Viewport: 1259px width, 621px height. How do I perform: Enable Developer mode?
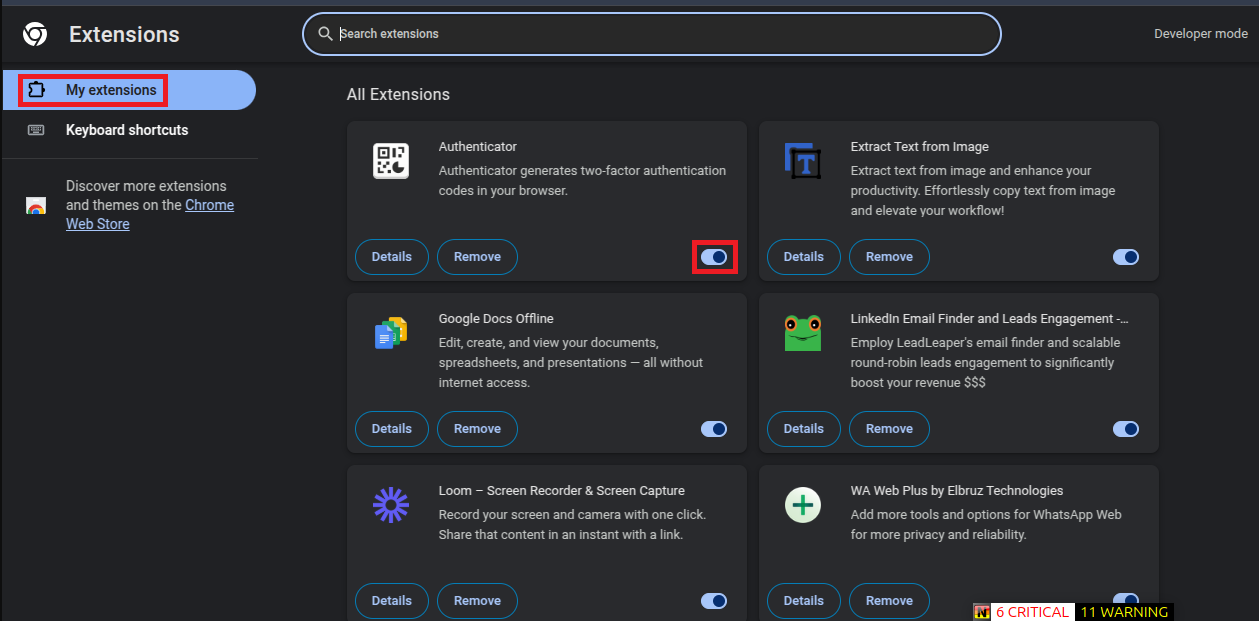coord(1200,34)
